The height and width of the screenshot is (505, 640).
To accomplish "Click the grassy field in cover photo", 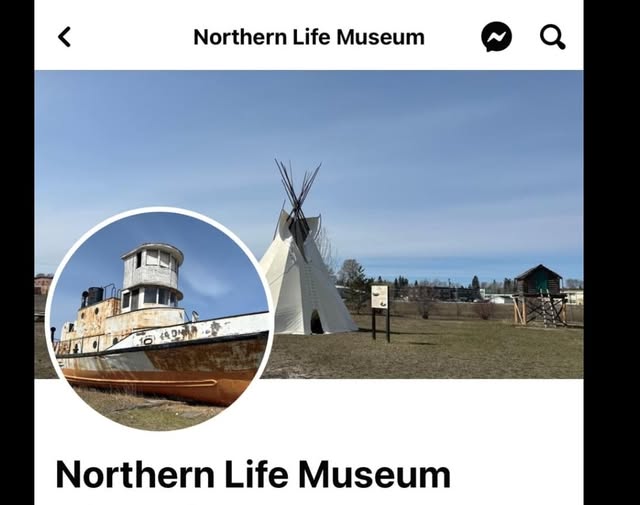I will coord(429,351).
